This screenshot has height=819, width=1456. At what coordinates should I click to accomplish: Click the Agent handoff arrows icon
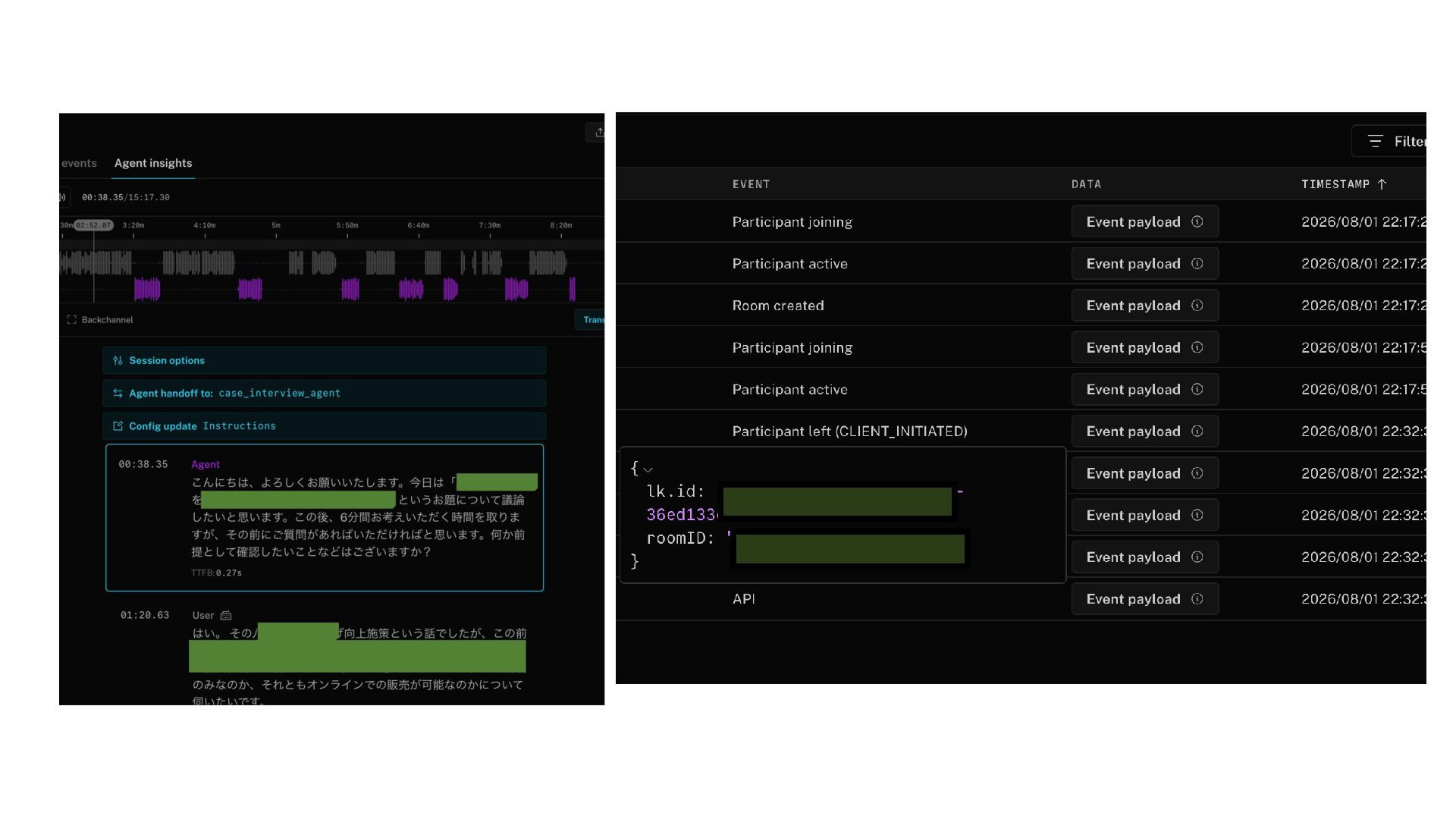[x=118, y=394]
